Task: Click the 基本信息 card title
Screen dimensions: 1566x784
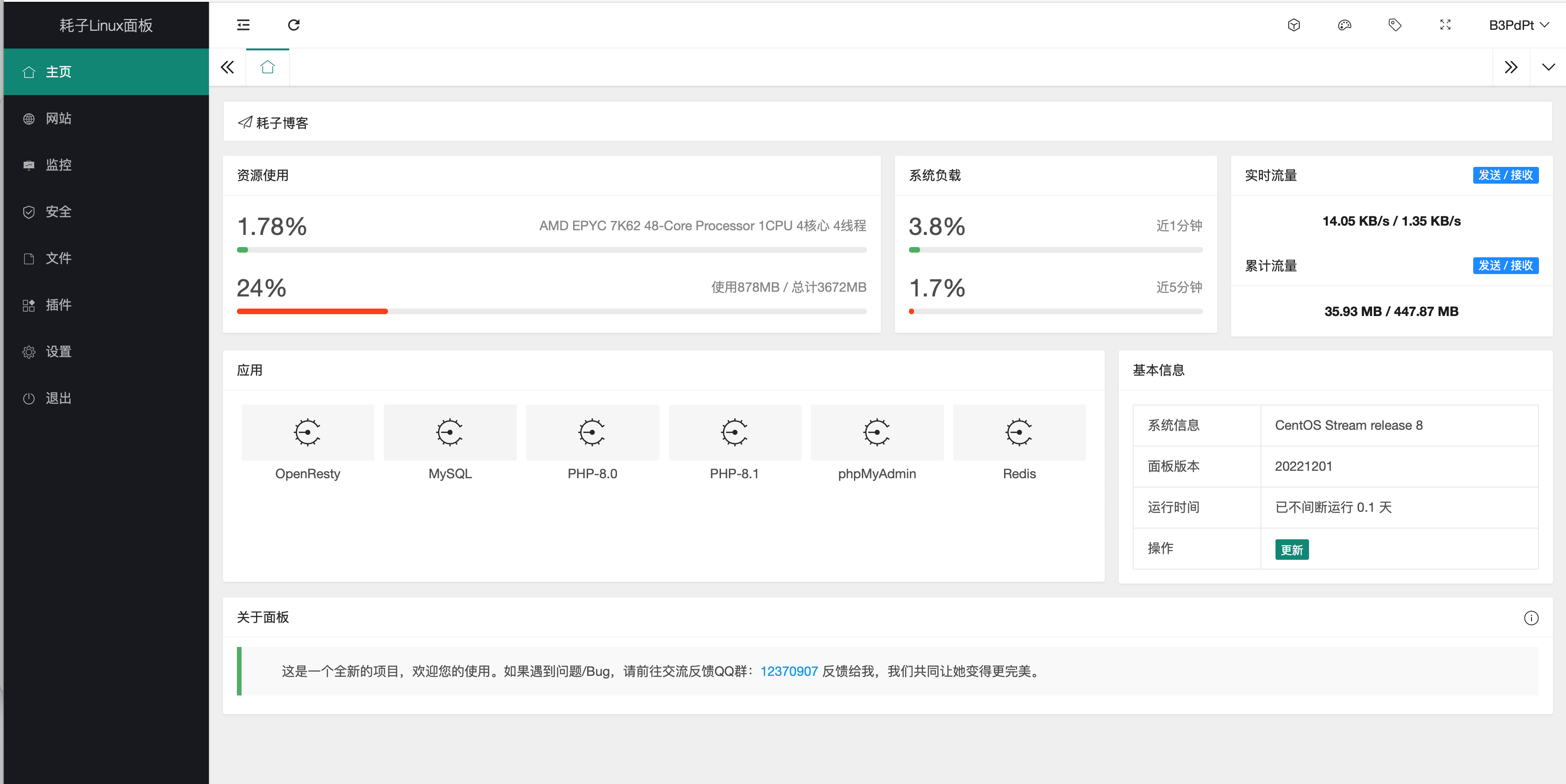Action: (1159, 370)
